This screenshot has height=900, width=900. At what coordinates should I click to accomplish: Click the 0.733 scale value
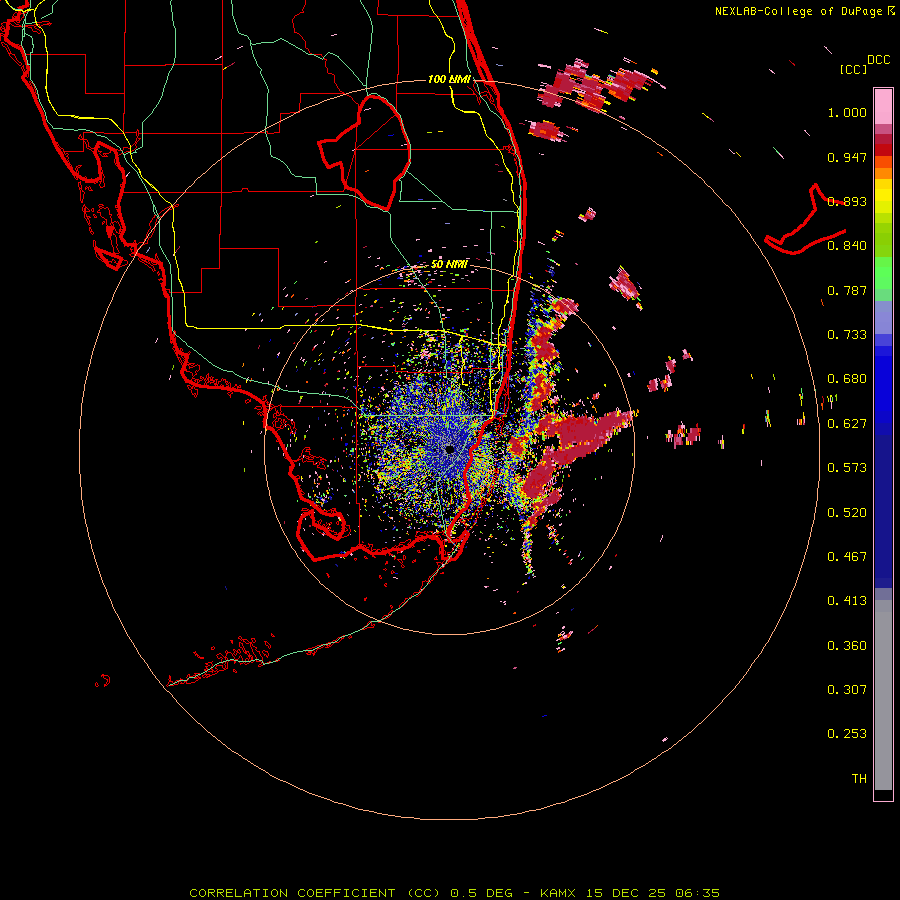(847, 335)
